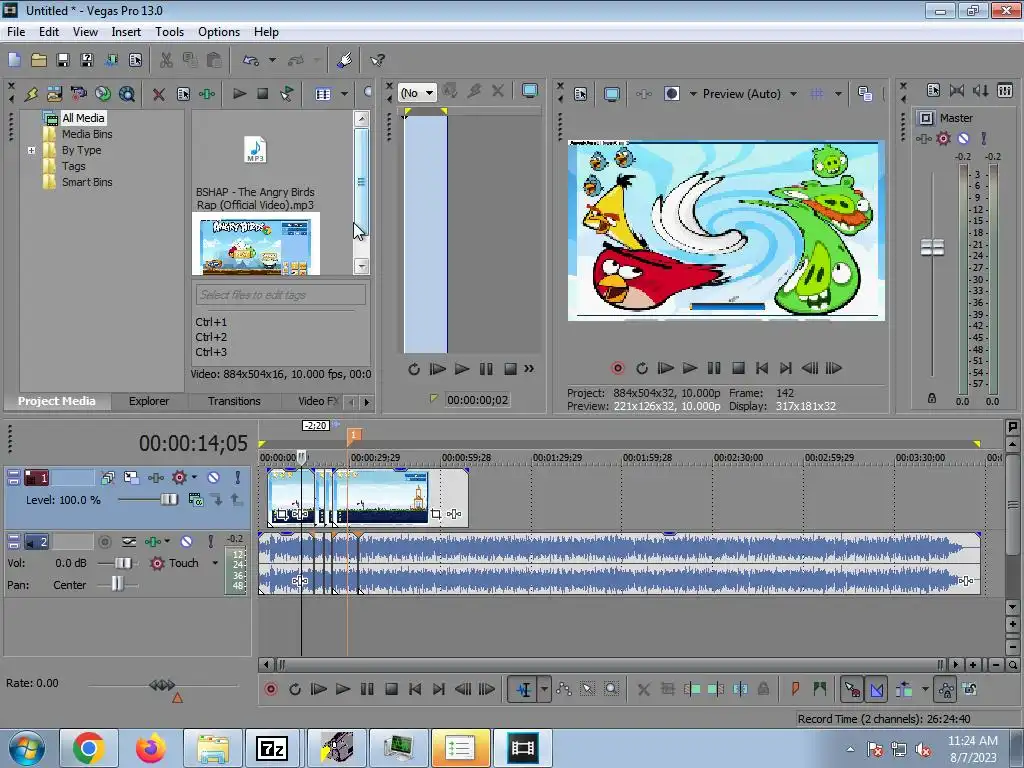
Task: Stop media preview in Project Media toolbar
Action: click(x=263, y=94)
